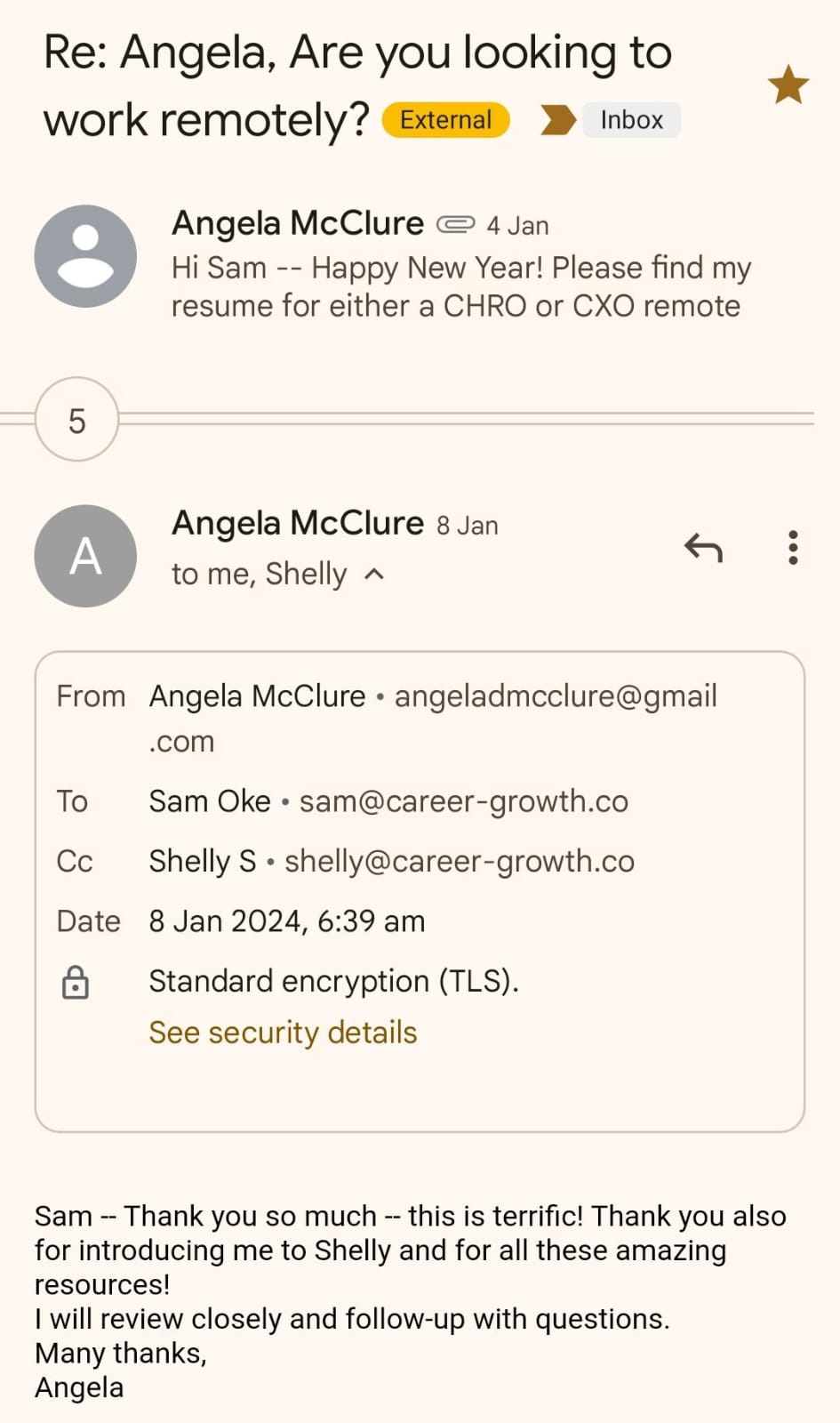
Task: Tap the yellow External label
Action: 445,120
